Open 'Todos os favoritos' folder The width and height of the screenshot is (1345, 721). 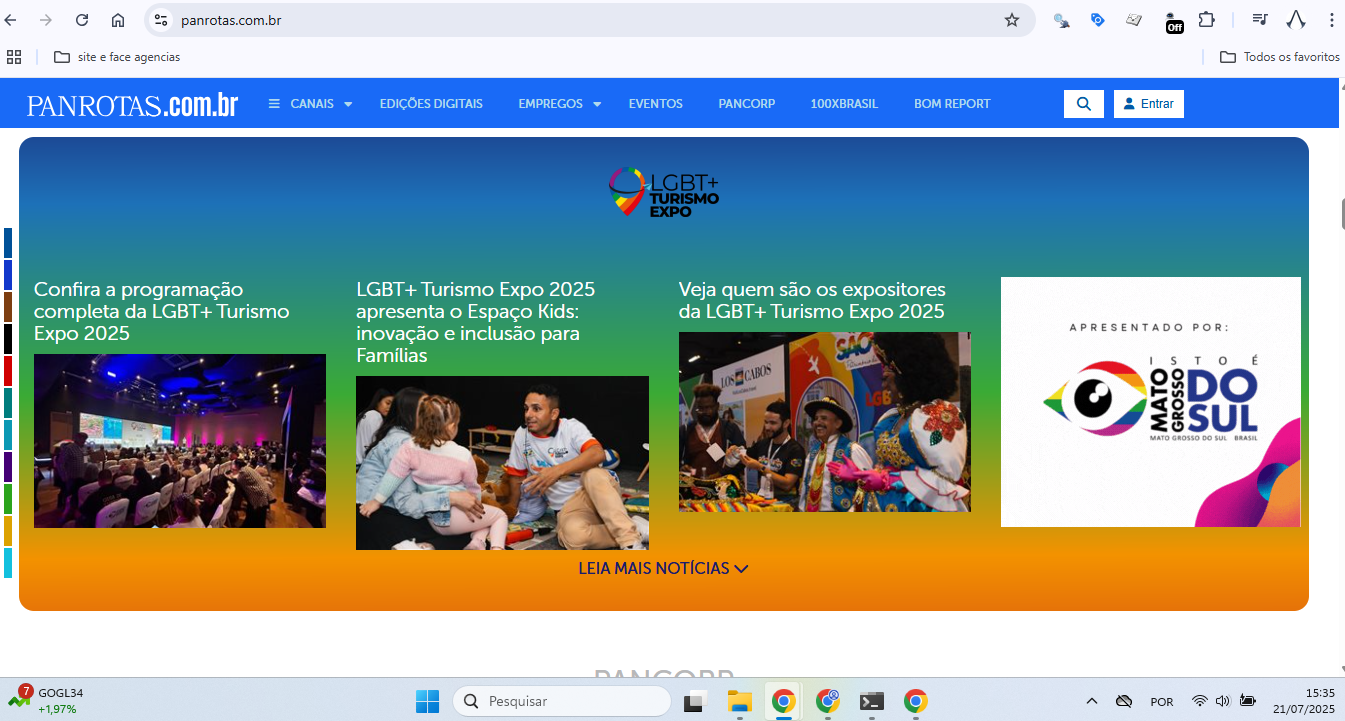pyautogui.click(x=1280, y=57)
